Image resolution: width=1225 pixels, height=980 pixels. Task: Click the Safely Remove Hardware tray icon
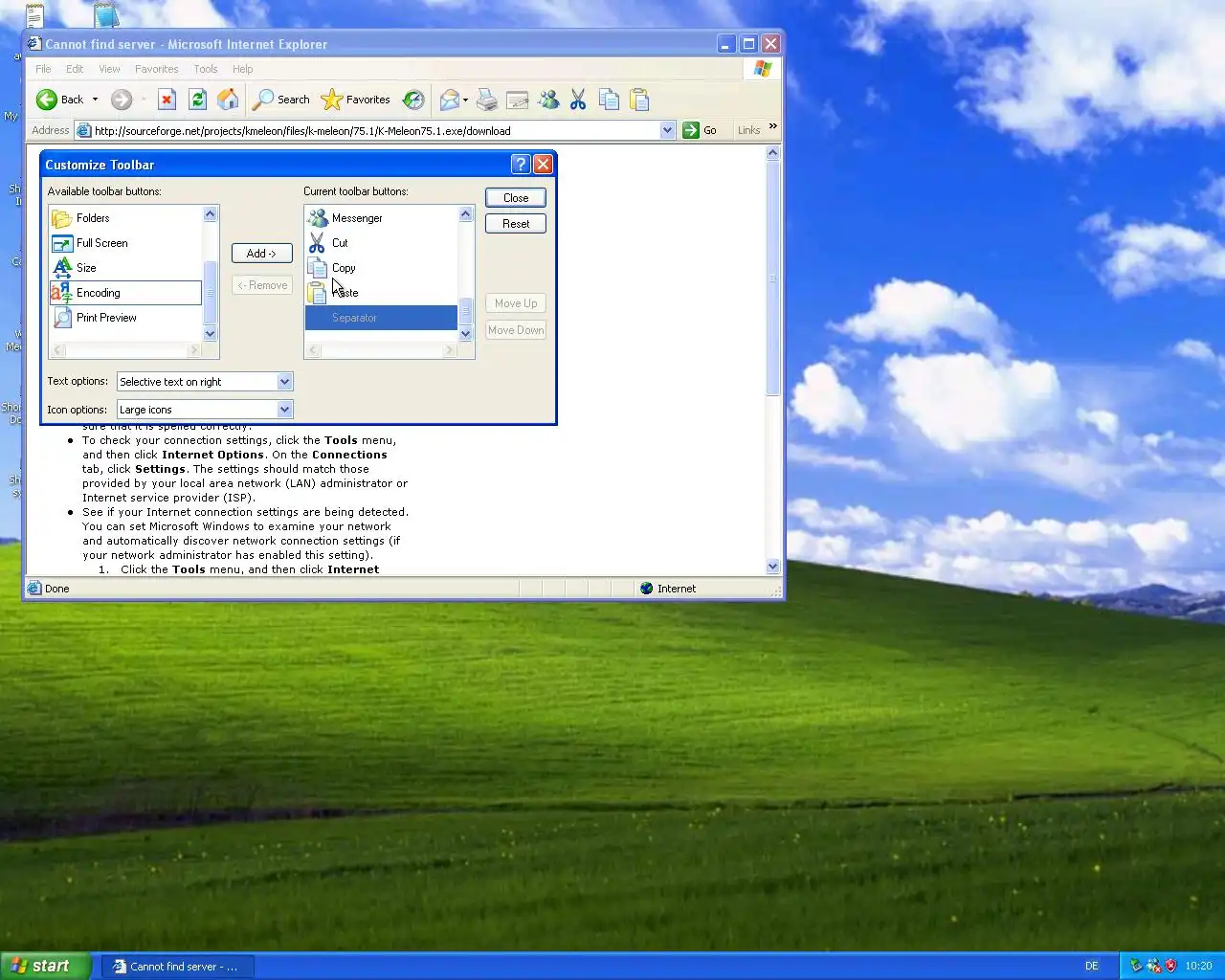(x=1136, y=967)
